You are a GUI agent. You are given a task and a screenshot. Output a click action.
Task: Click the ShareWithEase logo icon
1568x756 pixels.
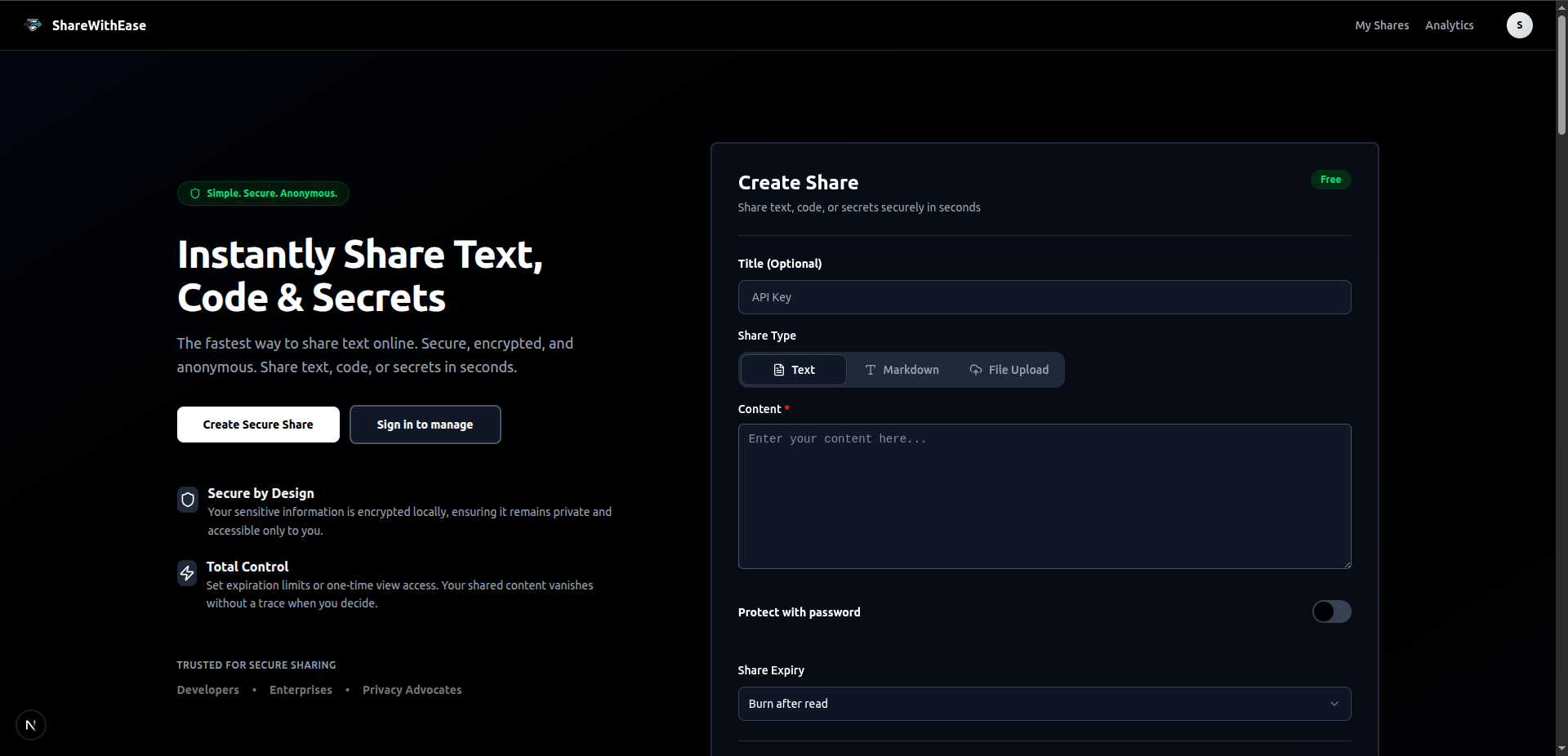pyautogui.click(x=33, y=25)
